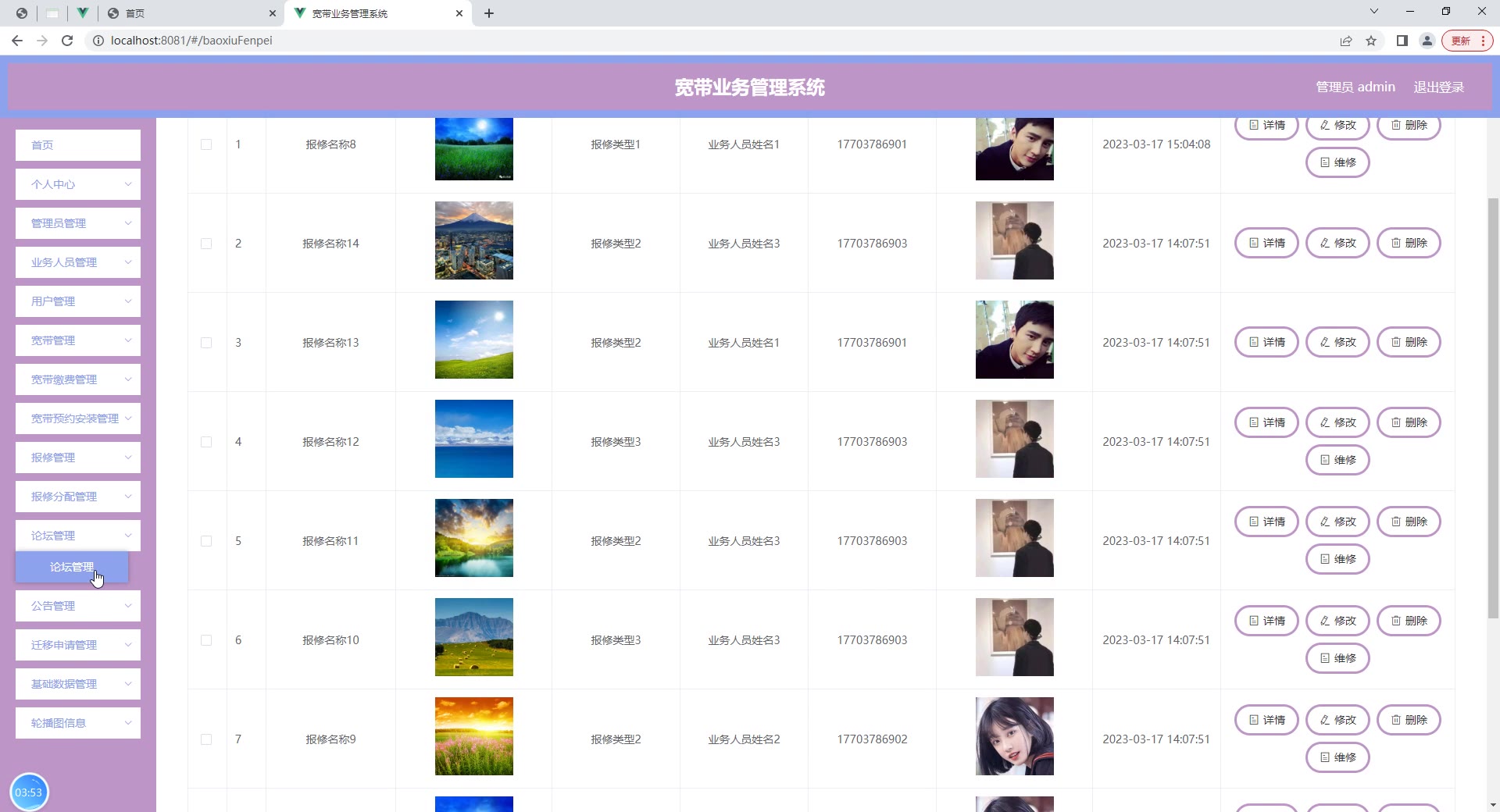This screenshot has width=1500, height=812.
Task: Select checkbox for row 报修名称11
Action: (206, 541)
